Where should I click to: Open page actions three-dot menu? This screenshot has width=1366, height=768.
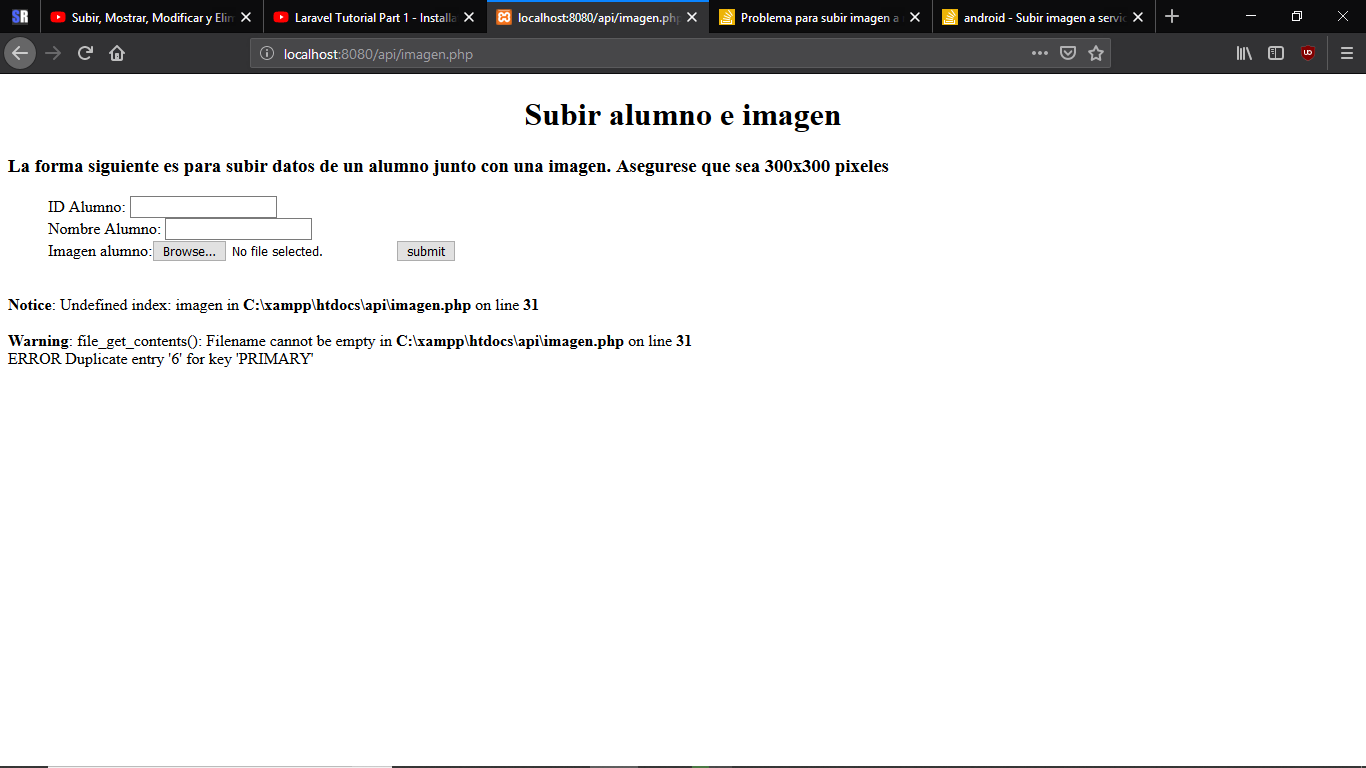(1040, 53)
